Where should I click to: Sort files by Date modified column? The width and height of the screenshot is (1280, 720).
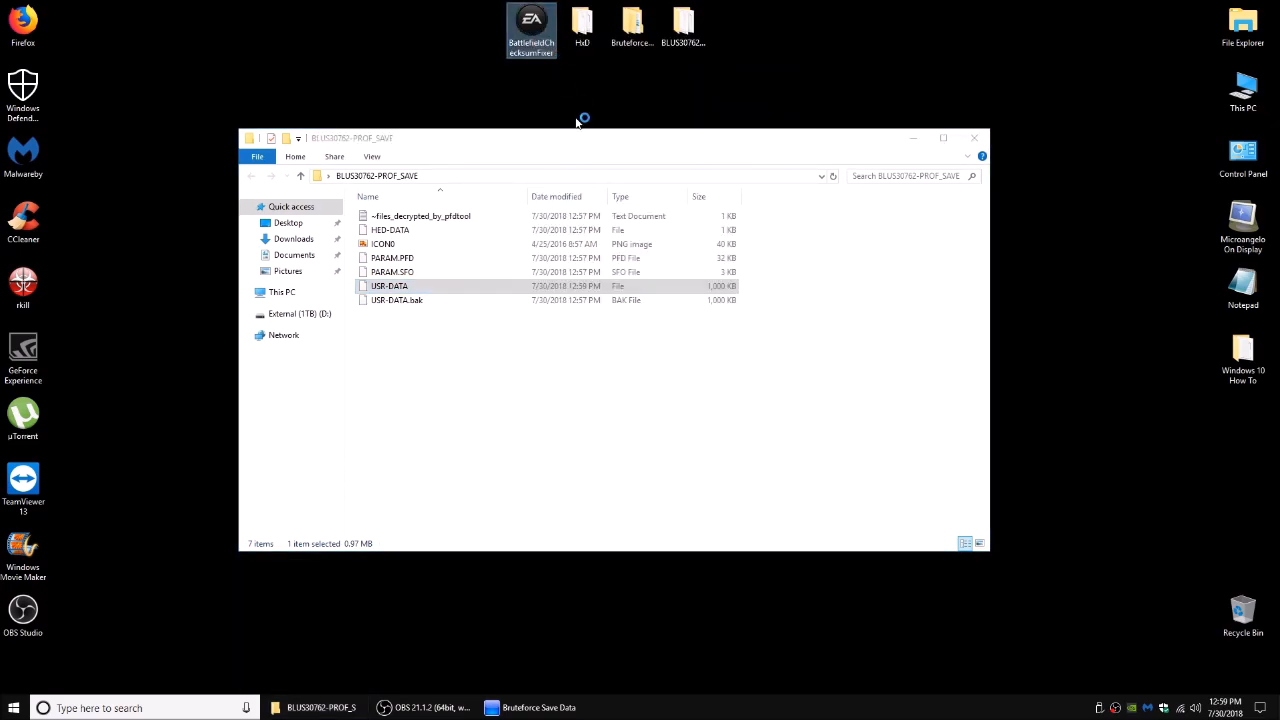pyautogui.click(x=568, y=196)
